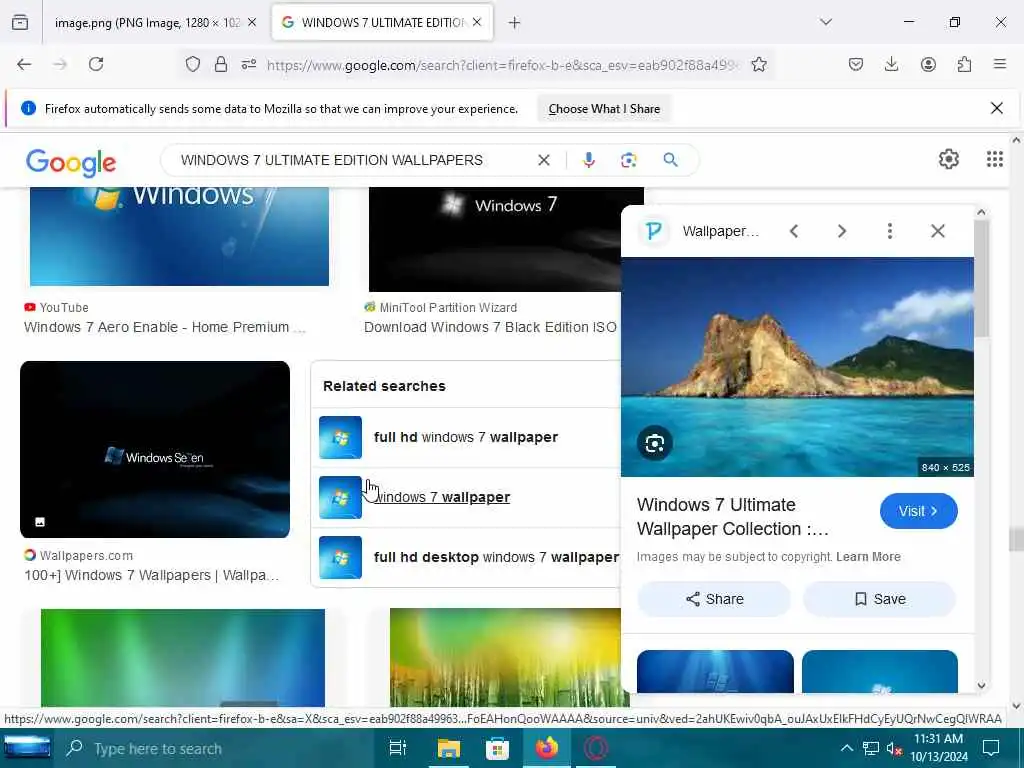Open the Firefox extensions panel
Screen dimensions: 1024x768
pyautogui.click(x=964, y=64)
